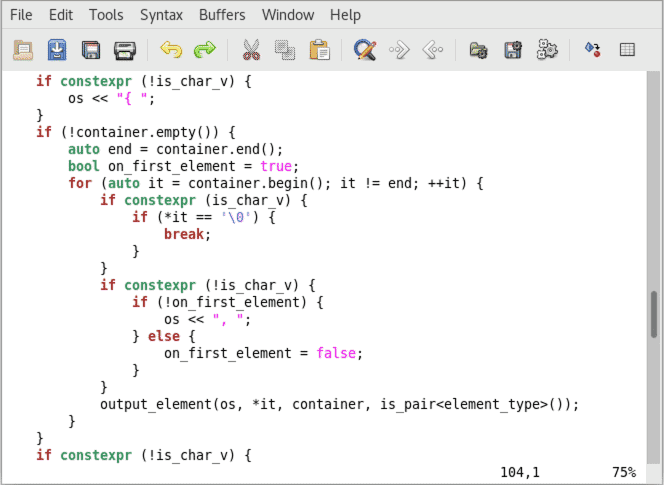Load a session using toolbar icon

tap(479, 49)
